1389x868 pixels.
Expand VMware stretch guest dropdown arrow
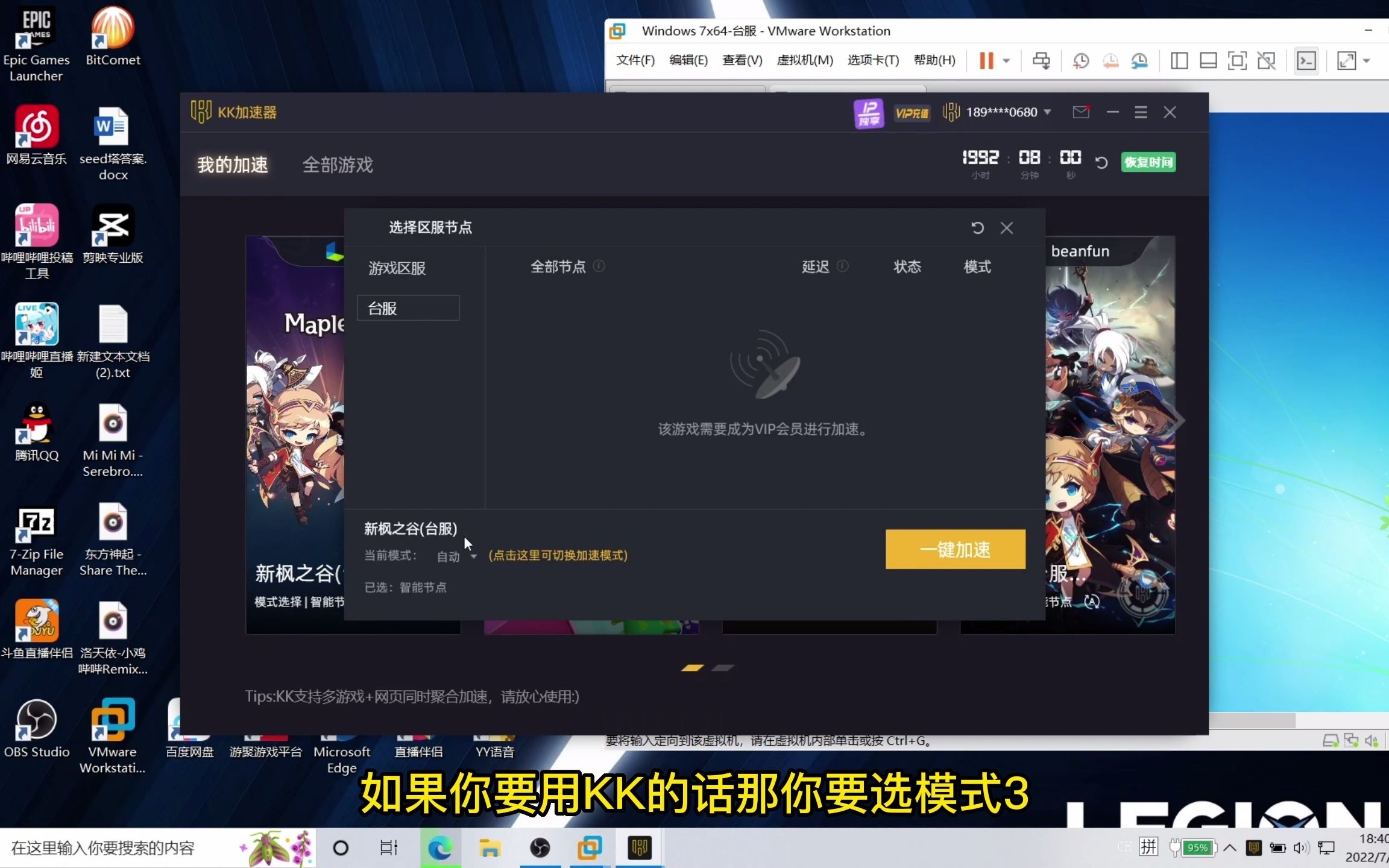pos(1367,61)
